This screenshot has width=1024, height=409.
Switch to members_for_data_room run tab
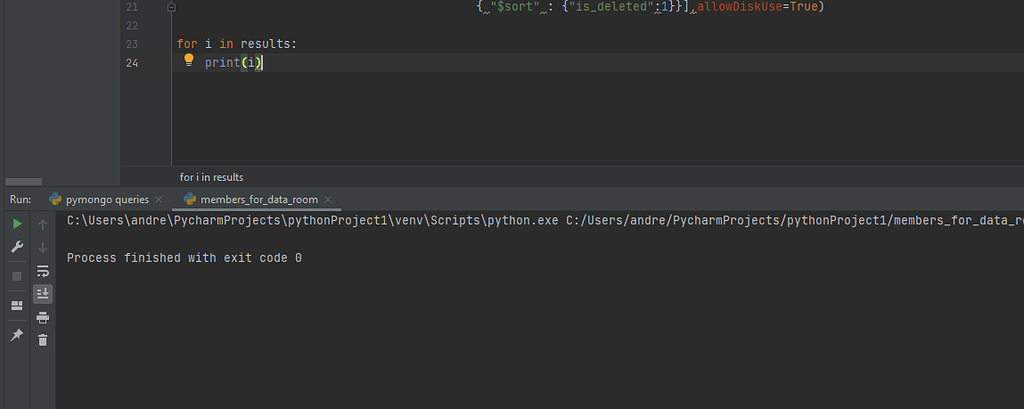(x=259, y=199)
